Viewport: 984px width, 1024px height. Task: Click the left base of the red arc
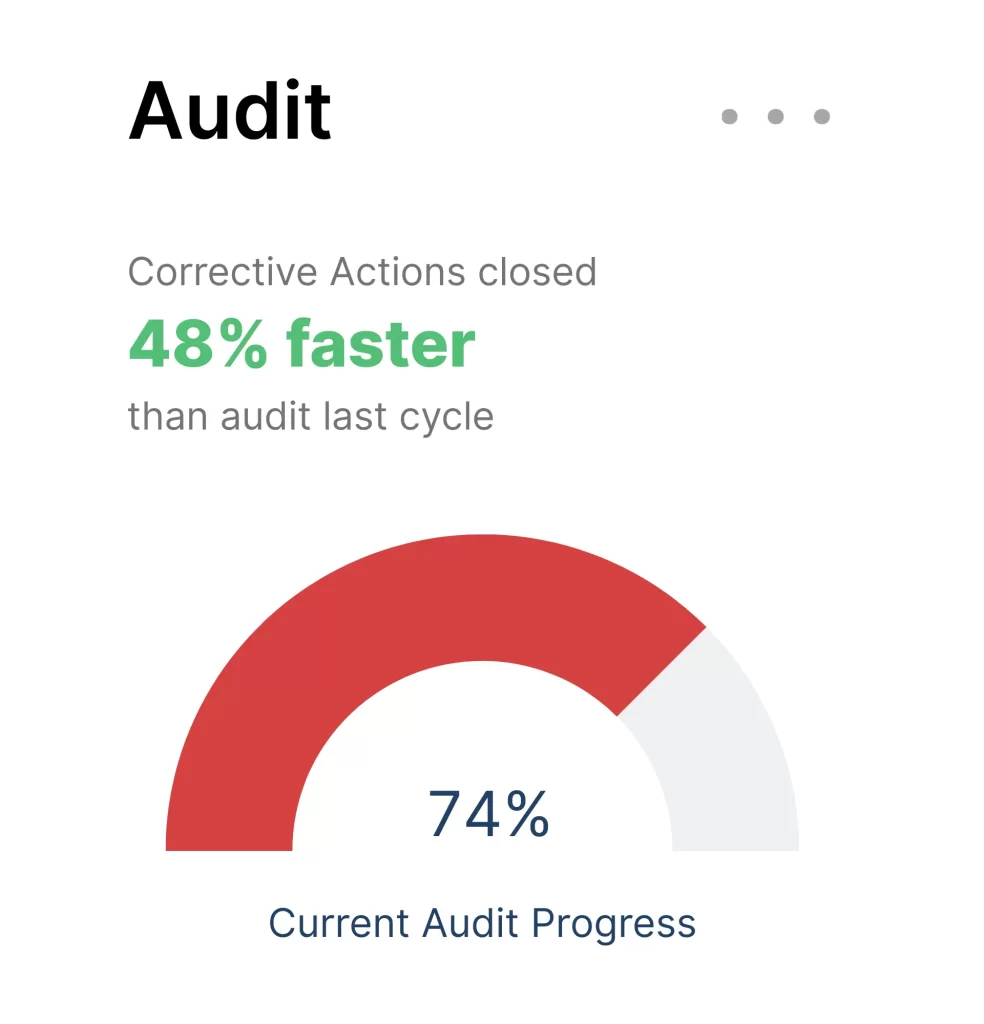(229, 839)
